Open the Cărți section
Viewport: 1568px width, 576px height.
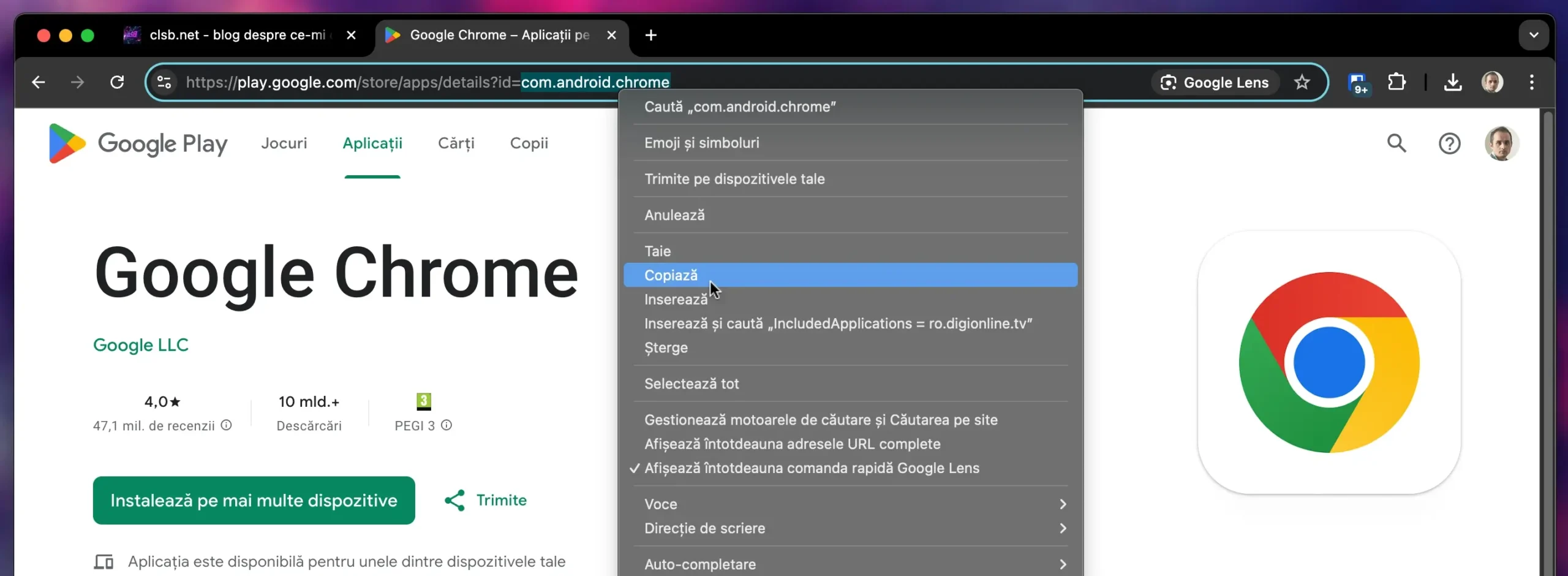(x=456, y=143)
